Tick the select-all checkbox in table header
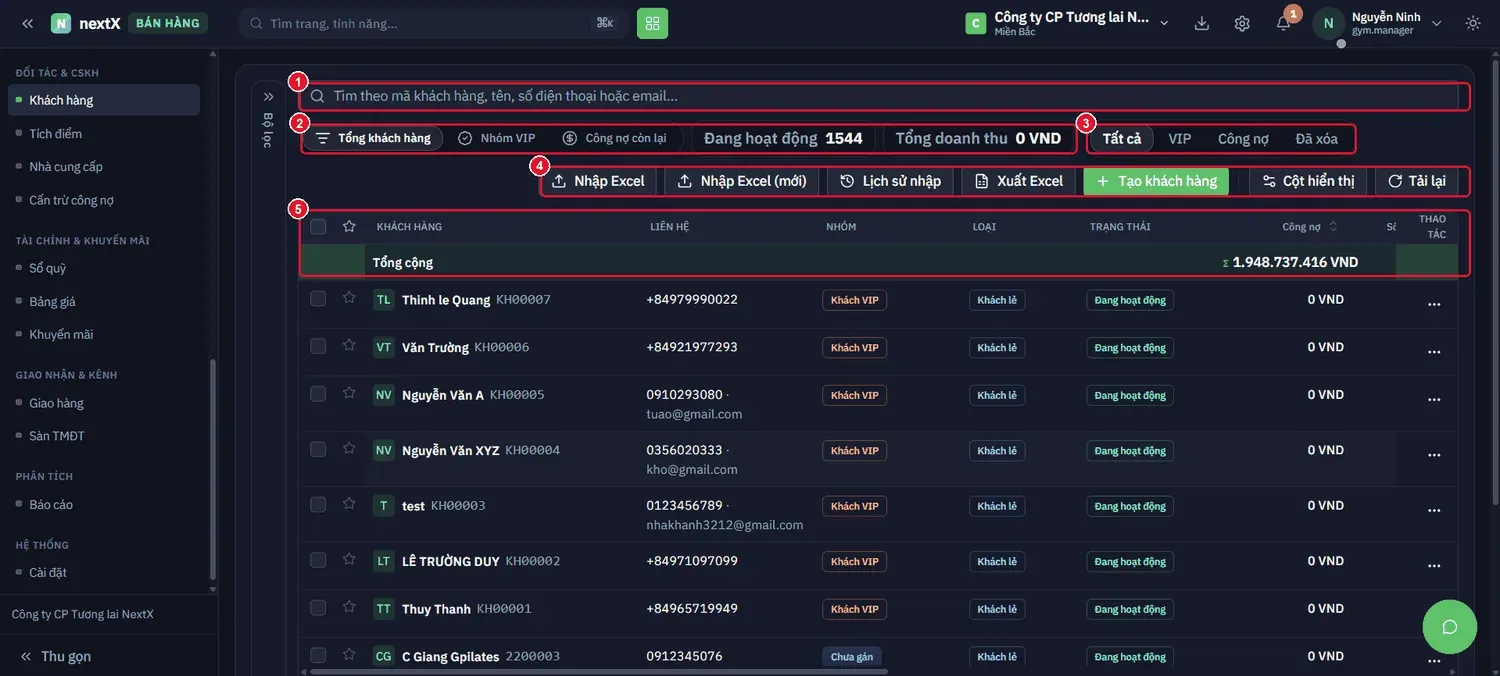 tap(318, 226)
